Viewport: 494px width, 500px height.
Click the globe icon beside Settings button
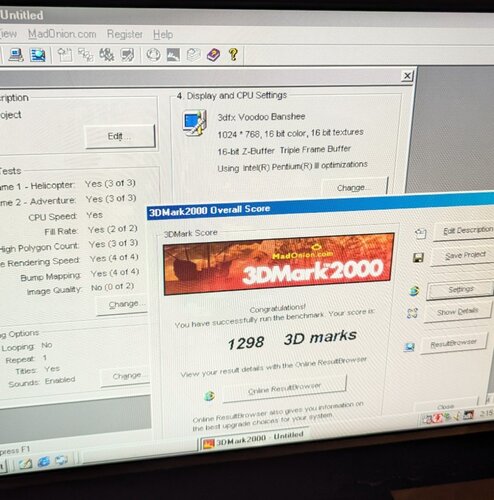point(414,291)
